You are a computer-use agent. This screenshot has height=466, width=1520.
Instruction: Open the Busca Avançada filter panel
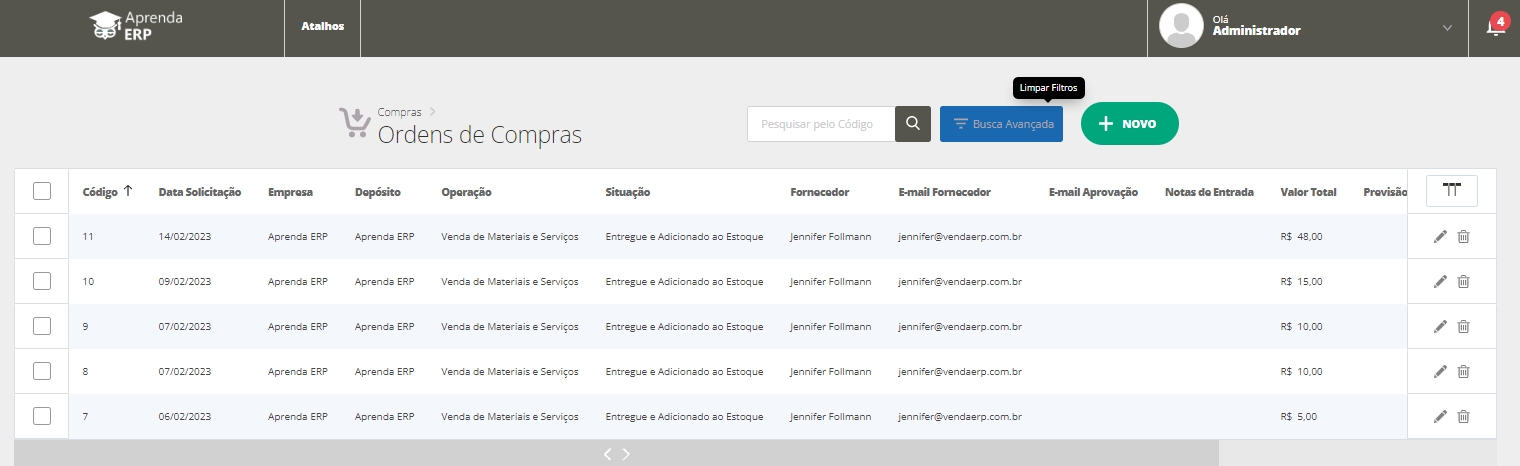coord(1001,124)
